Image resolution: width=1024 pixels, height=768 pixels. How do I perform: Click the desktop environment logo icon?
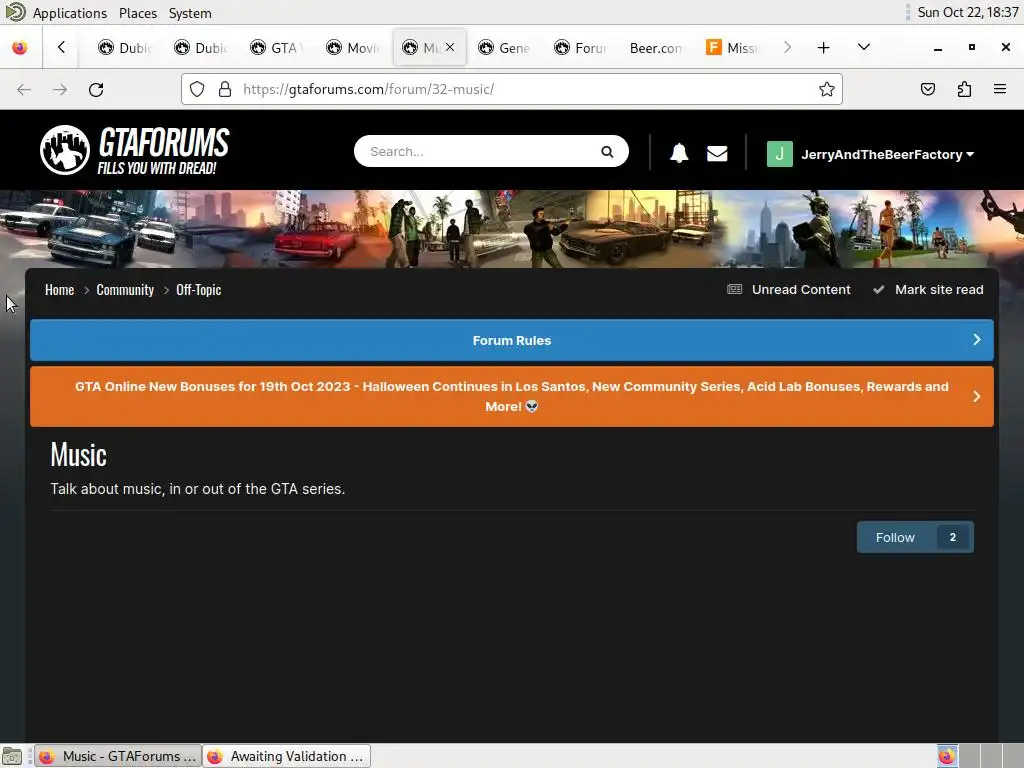(x=15, y=12)
